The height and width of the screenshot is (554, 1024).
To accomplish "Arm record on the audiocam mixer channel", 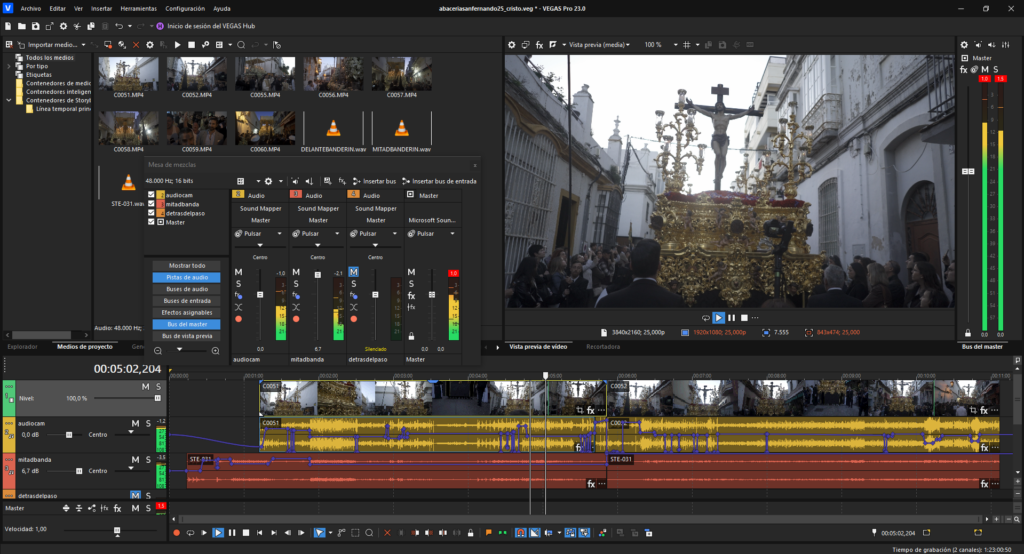I will point(238,319).
